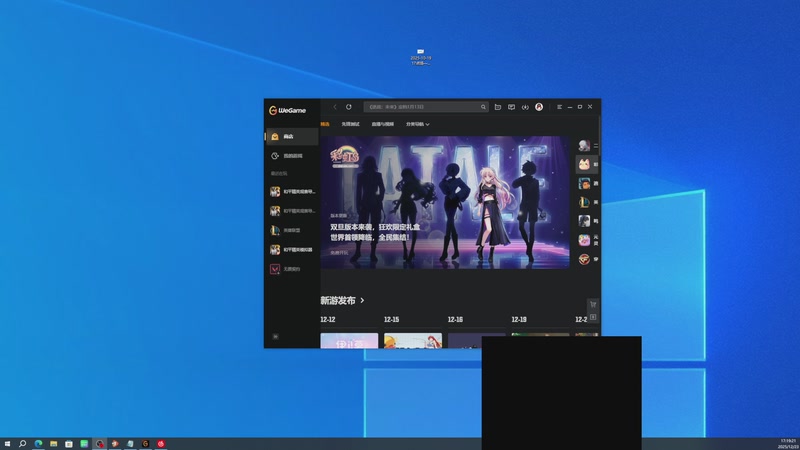Refresh the WeGame store page
The height and width of the screenshot is (450, 800).
click(349, 107)
